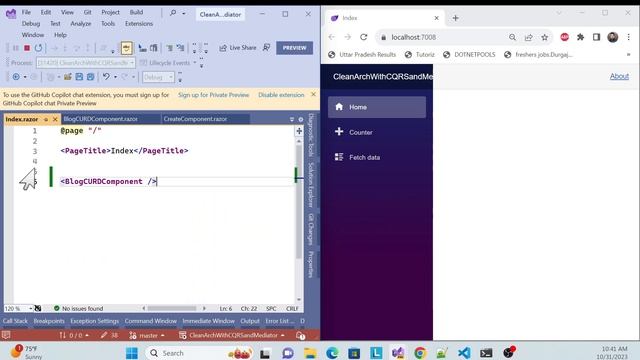The width and height of the screenshot is (640, 360).
Task: Open the Output window tab
Action: pos(250,321)
